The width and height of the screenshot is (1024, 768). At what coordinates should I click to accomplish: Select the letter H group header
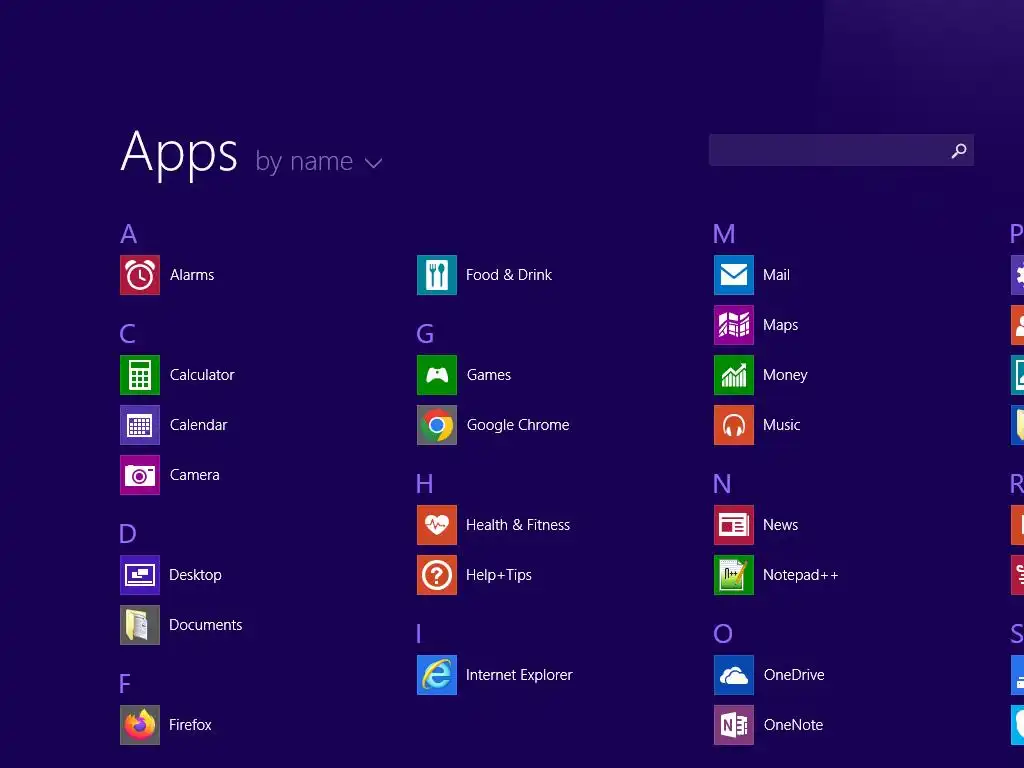pyautogui.click(x=424, y=484)
